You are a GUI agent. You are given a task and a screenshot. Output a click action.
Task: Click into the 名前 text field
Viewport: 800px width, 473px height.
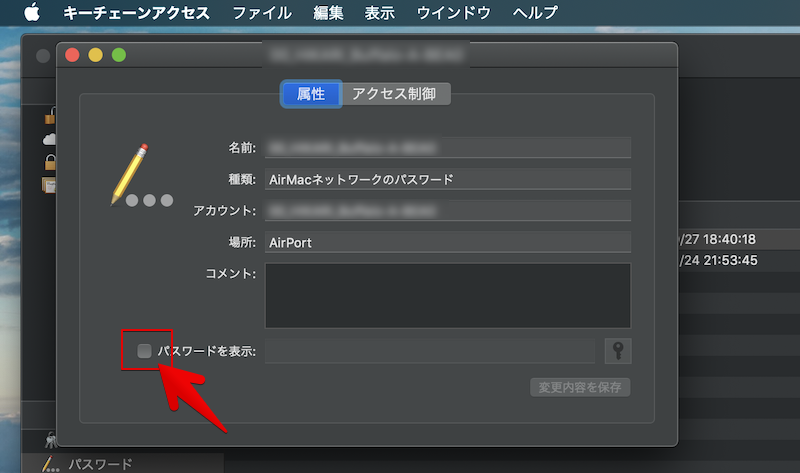[447, 148]
